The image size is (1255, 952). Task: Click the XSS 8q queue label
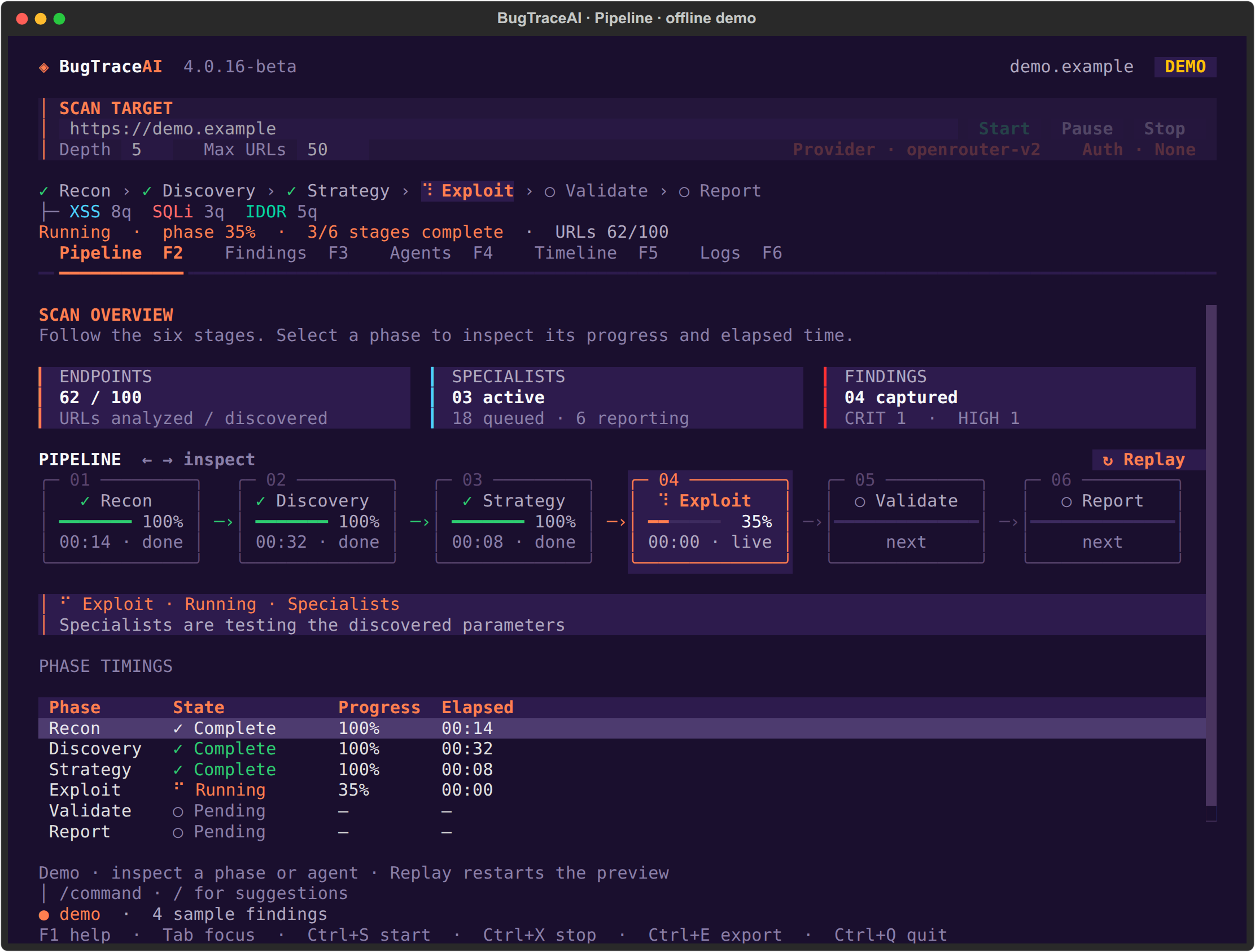[100, 212]
